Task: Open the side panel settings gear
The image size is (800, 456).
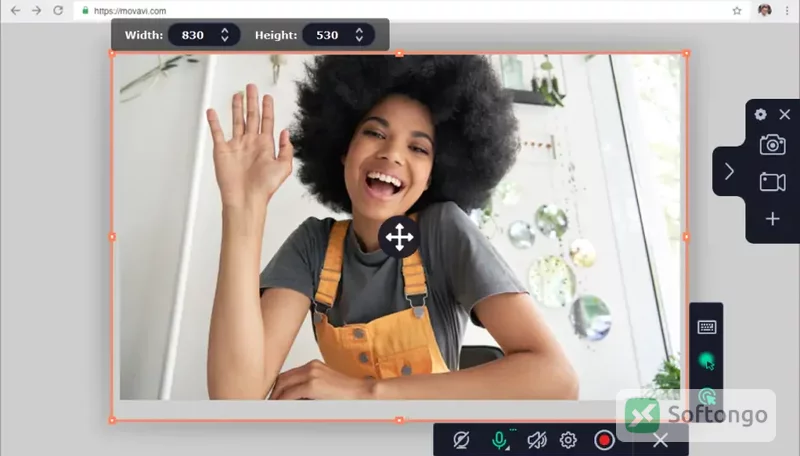Action: [760, 114]
